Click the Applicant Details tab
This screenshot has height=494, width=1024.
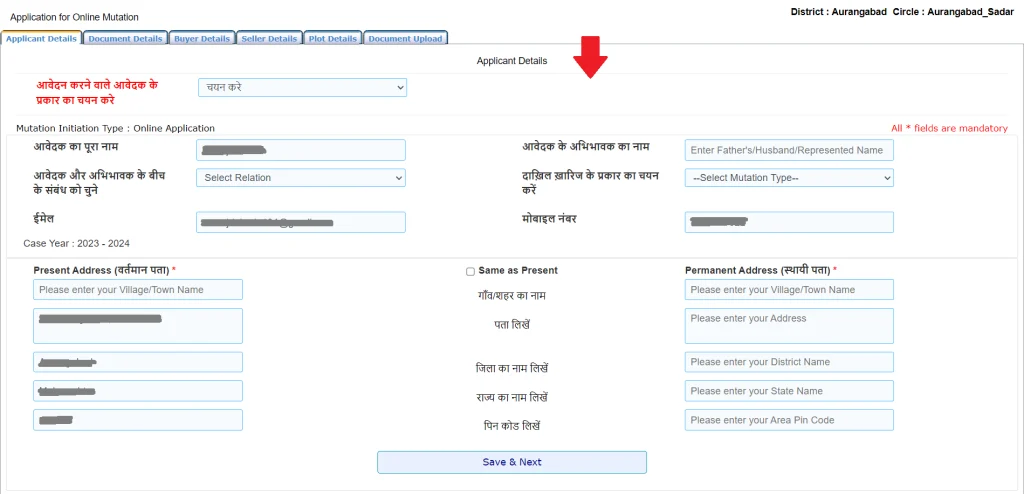click(x=41, y=39)
